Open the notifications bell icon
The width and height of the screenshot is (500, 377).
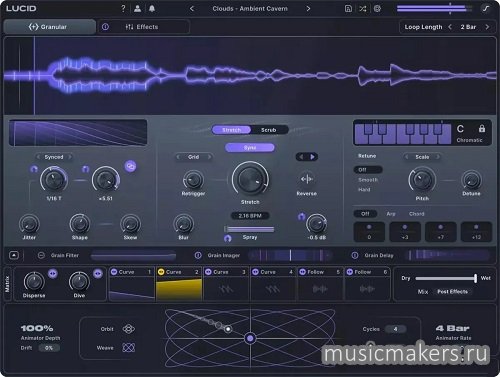click(x=152, y=8)
